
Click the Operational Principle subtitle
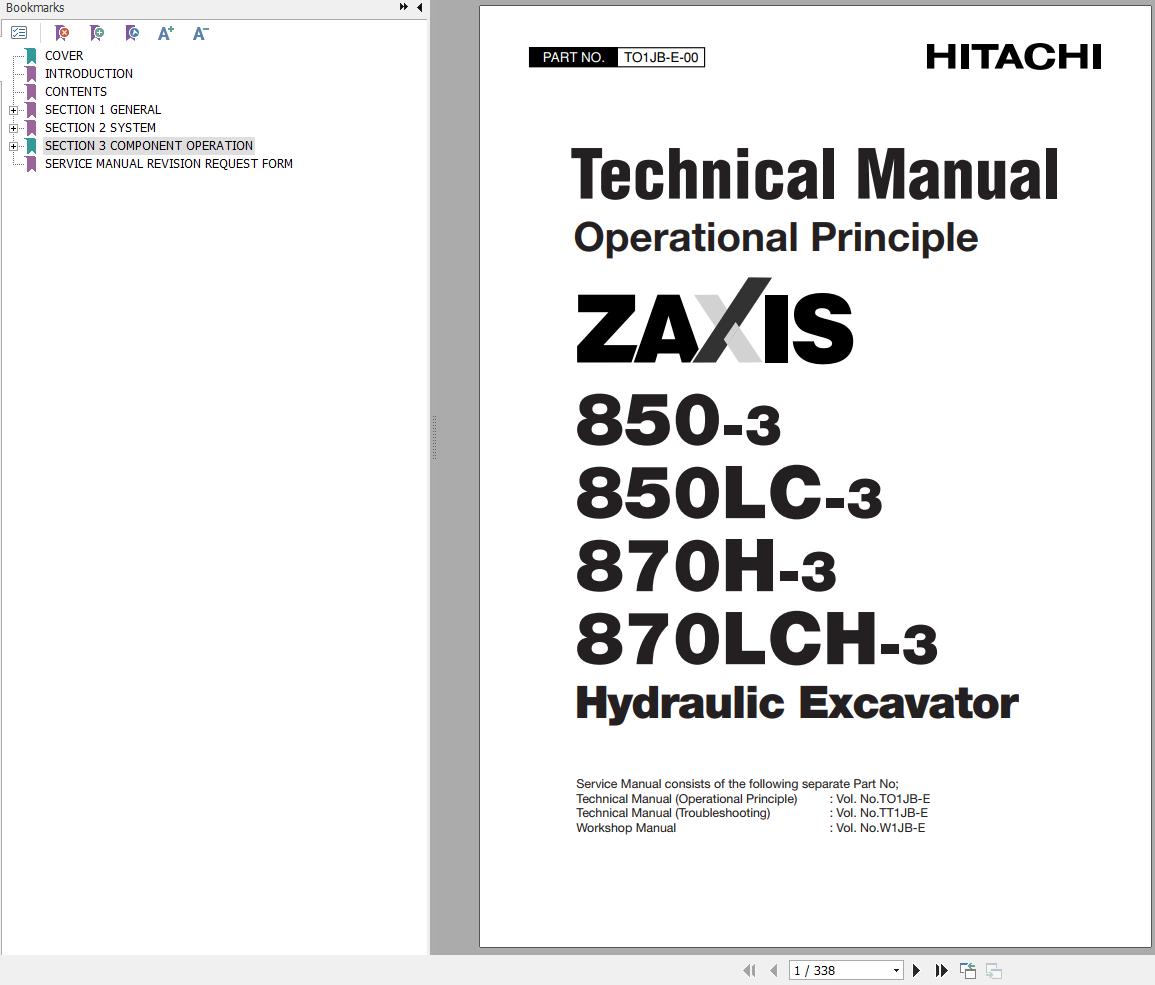[776, 237]
